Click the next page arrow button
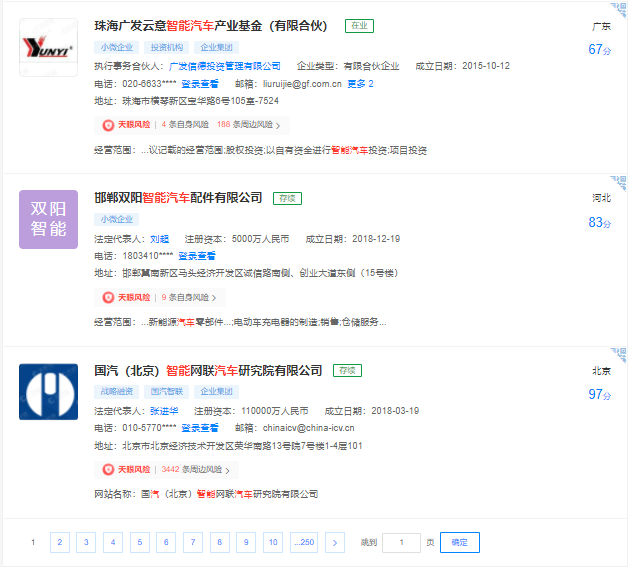This screenshot has width=628, height=567. pyautogui.click(x=335, y=543)
